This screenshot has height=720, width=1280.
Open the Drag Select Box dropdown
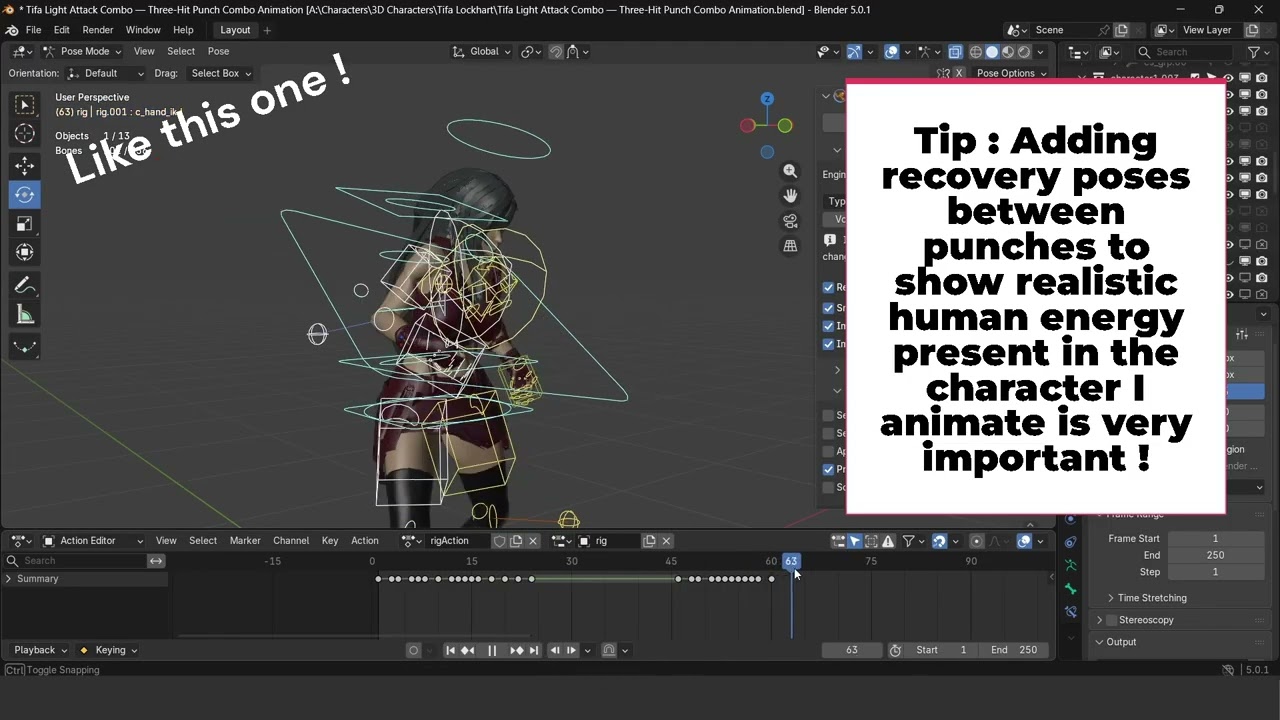[220, 73]
